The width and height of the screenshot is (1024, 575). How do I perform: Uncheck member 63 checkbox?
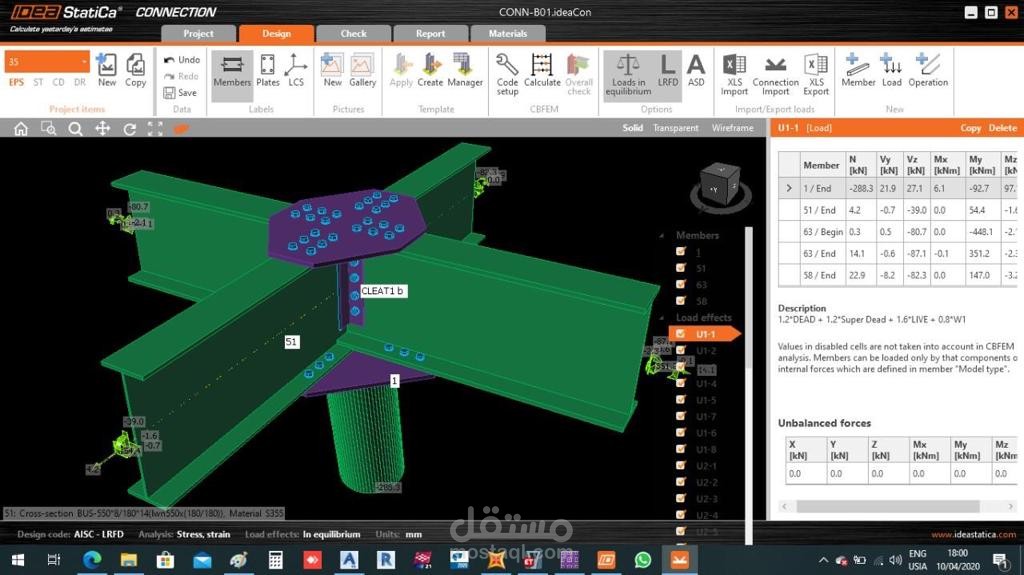(x=681, y=284)
